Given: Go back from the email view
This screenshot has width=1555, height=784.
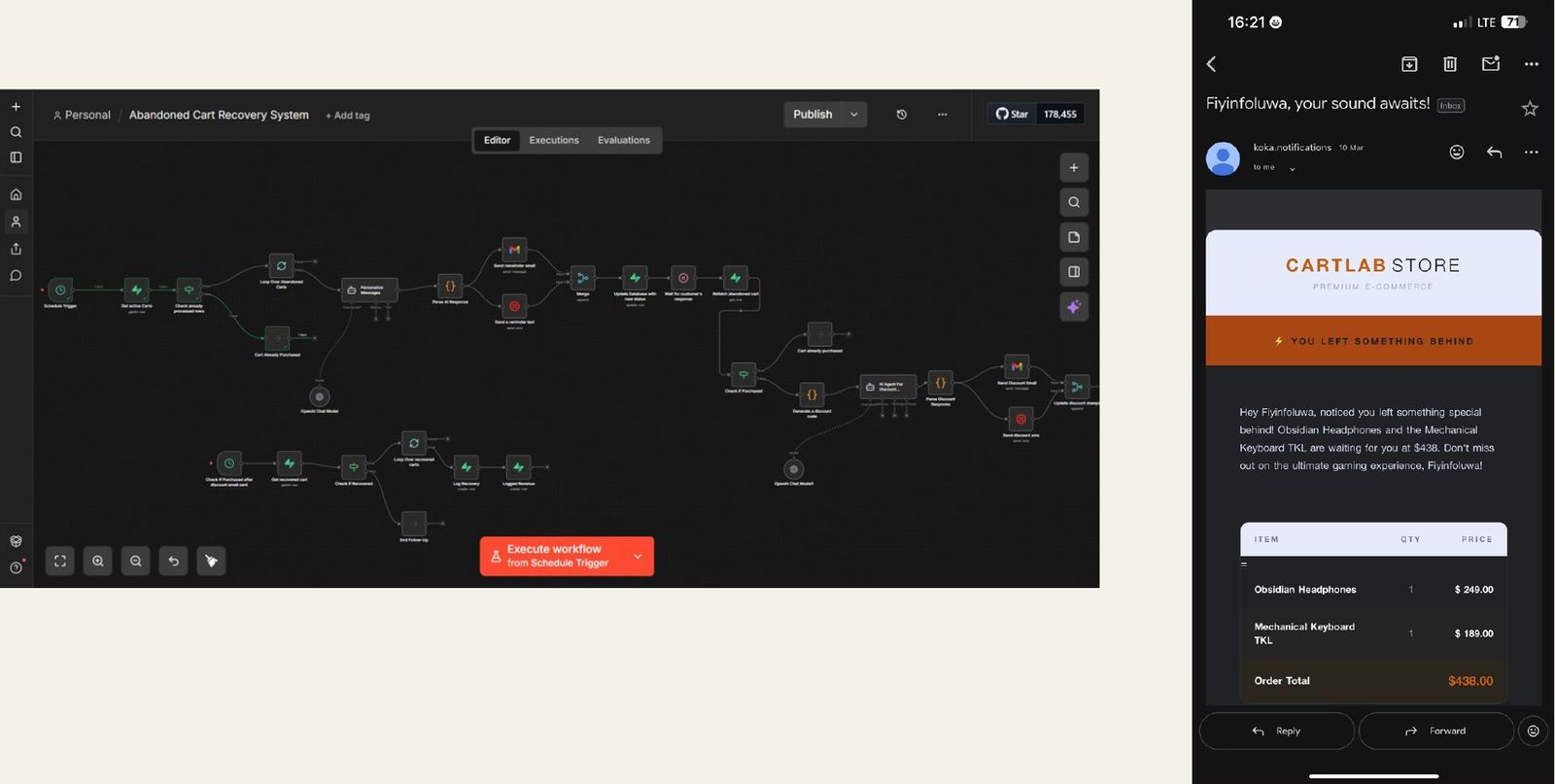Looking at the screenshot, I should click(1212, 64).
